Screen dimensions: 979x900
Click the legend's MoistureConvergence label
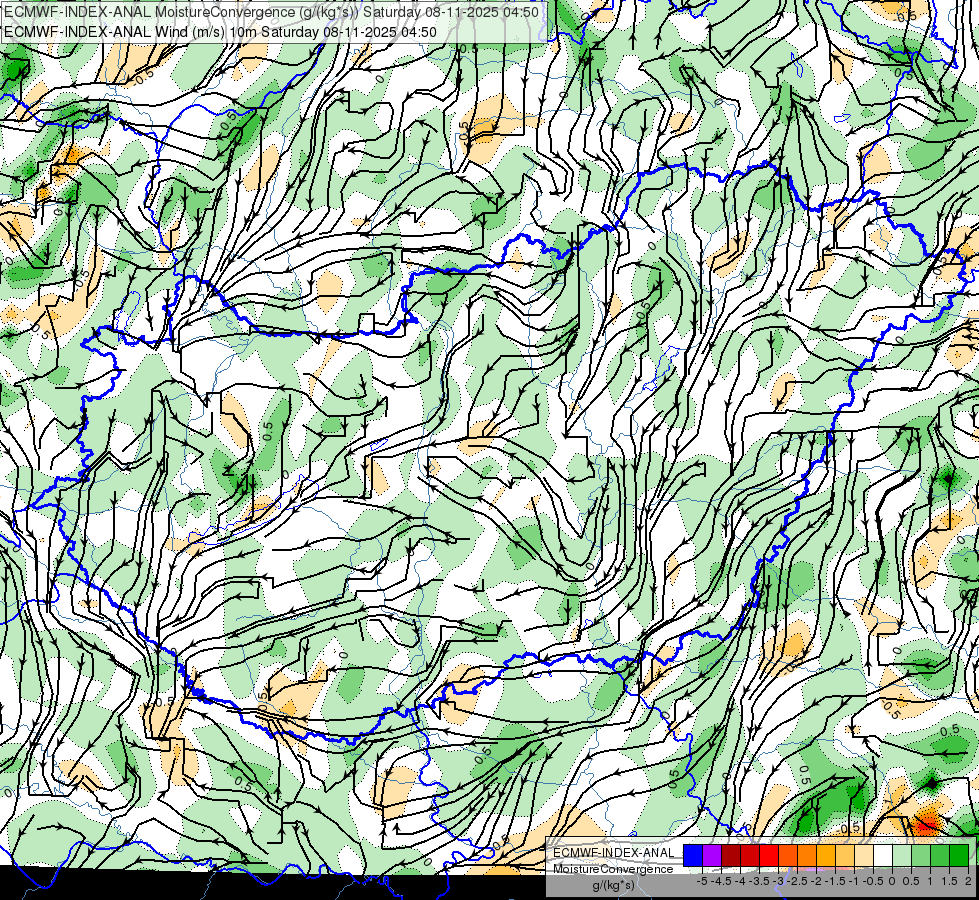(613, 869)
